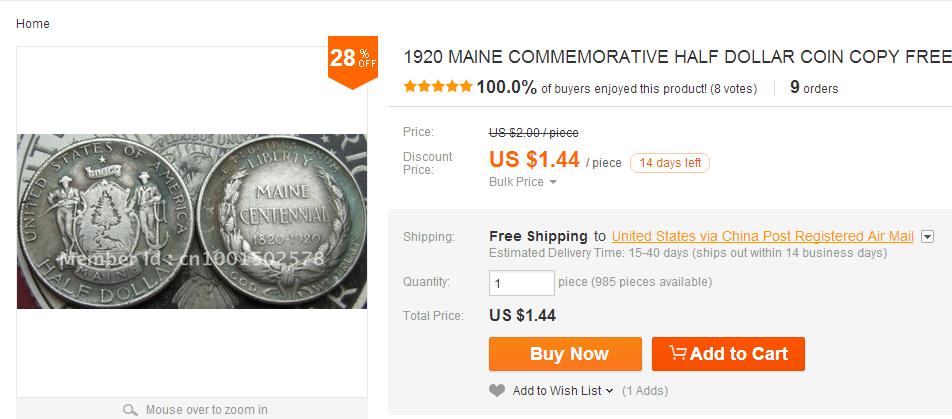Open the China Post Registered Air Mail link
This screenshot has width=952, height=419.
(762, 236)
